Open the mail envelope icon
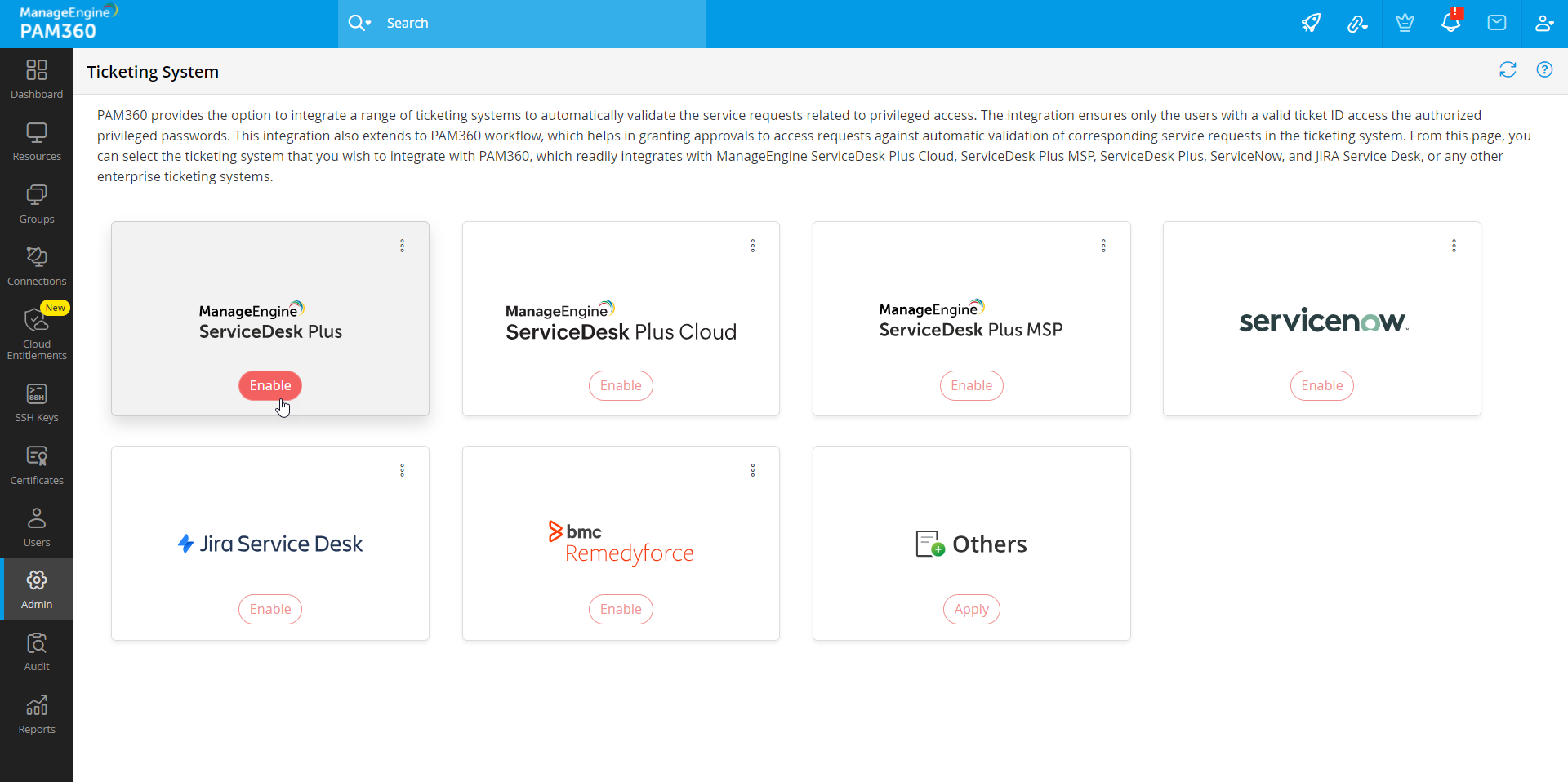Image resolution: width=1568 pixels, height=782 pixels. pos(1497,23)
